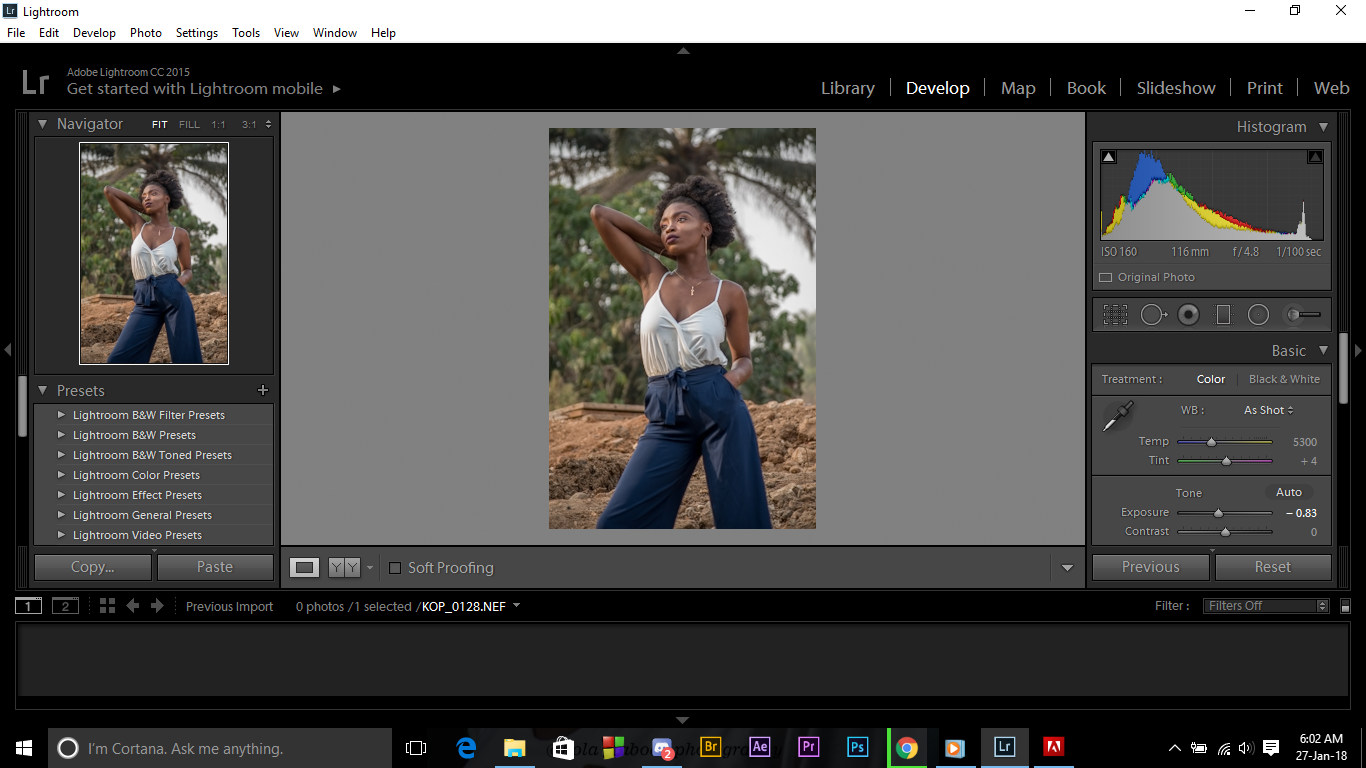Select the Crop Overlay tool
This screenshot has height=768, width=1366.
(x=1115, y=315)
